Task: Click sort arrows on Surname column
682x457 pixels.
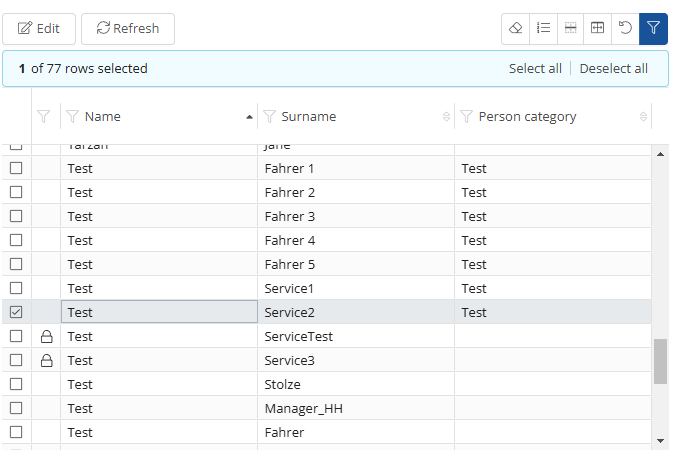Action: [x=446, y=117]
